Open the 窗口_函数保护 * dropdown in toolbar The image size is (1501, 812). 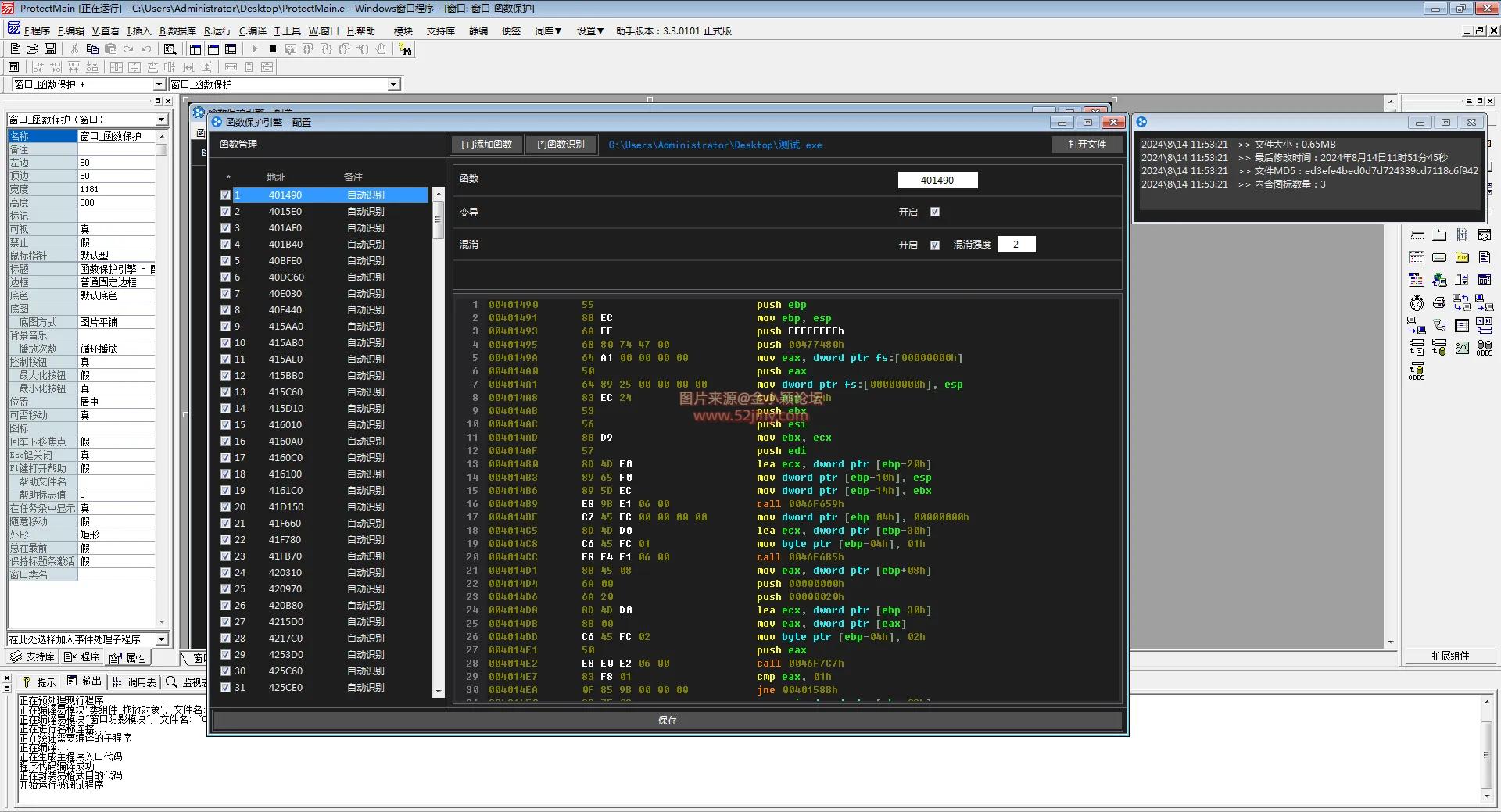pos(159,84)
